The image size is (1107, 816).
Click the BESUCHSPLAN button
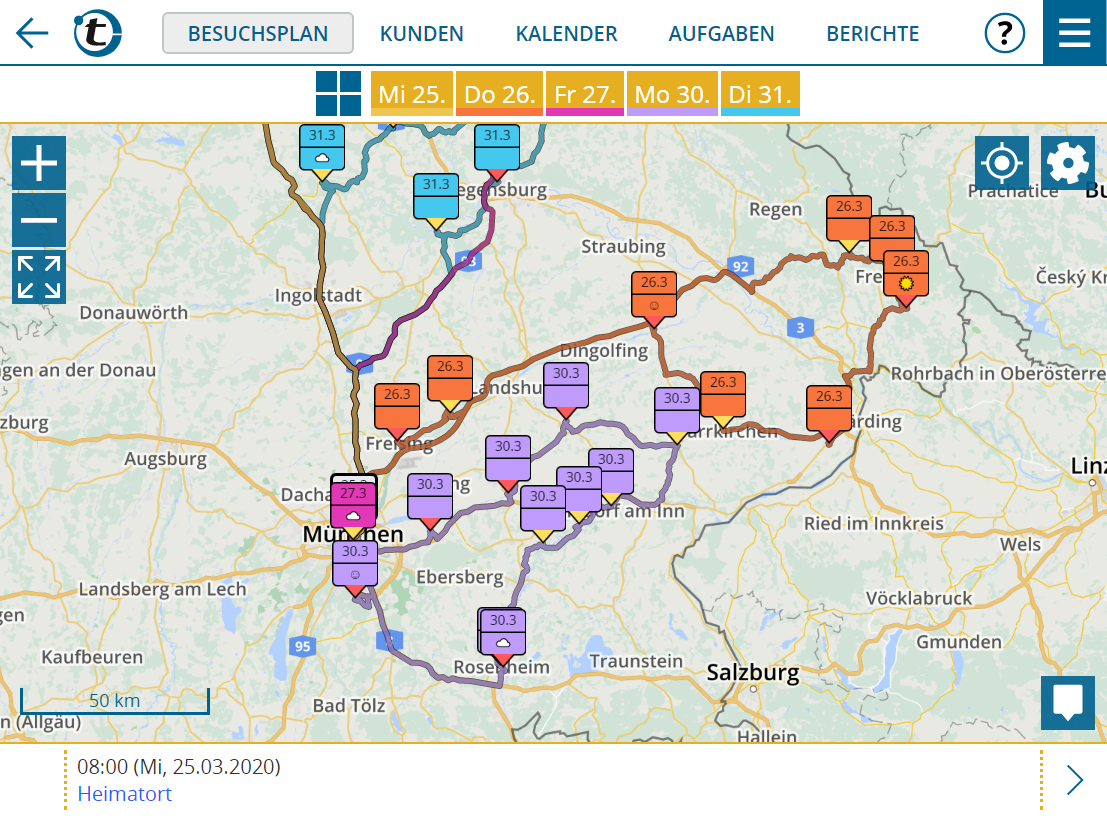257,32
